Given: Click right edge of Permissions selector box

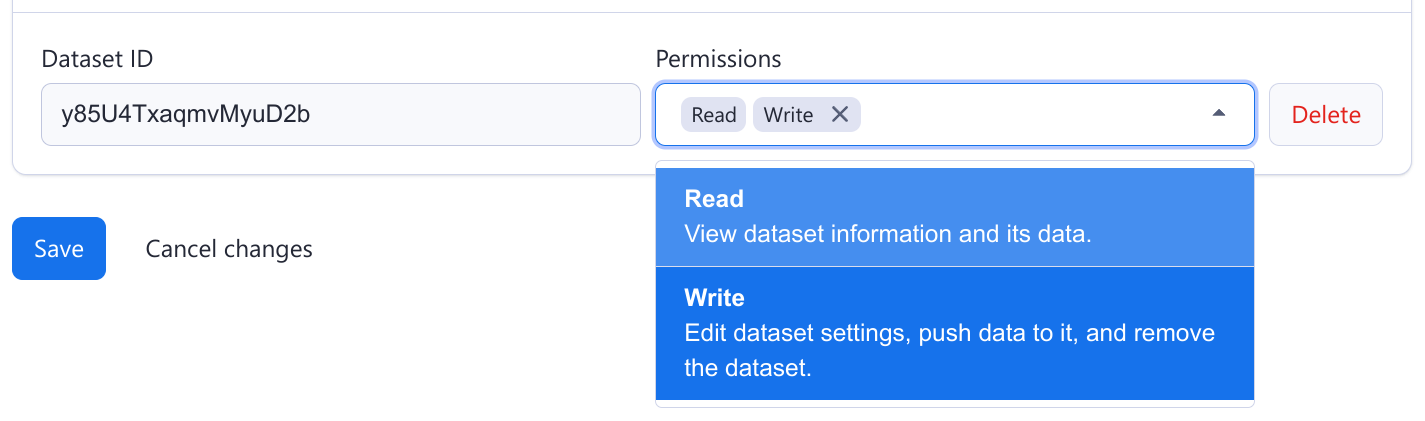Looking at the screenshot, I should (x=1246, y=115).
